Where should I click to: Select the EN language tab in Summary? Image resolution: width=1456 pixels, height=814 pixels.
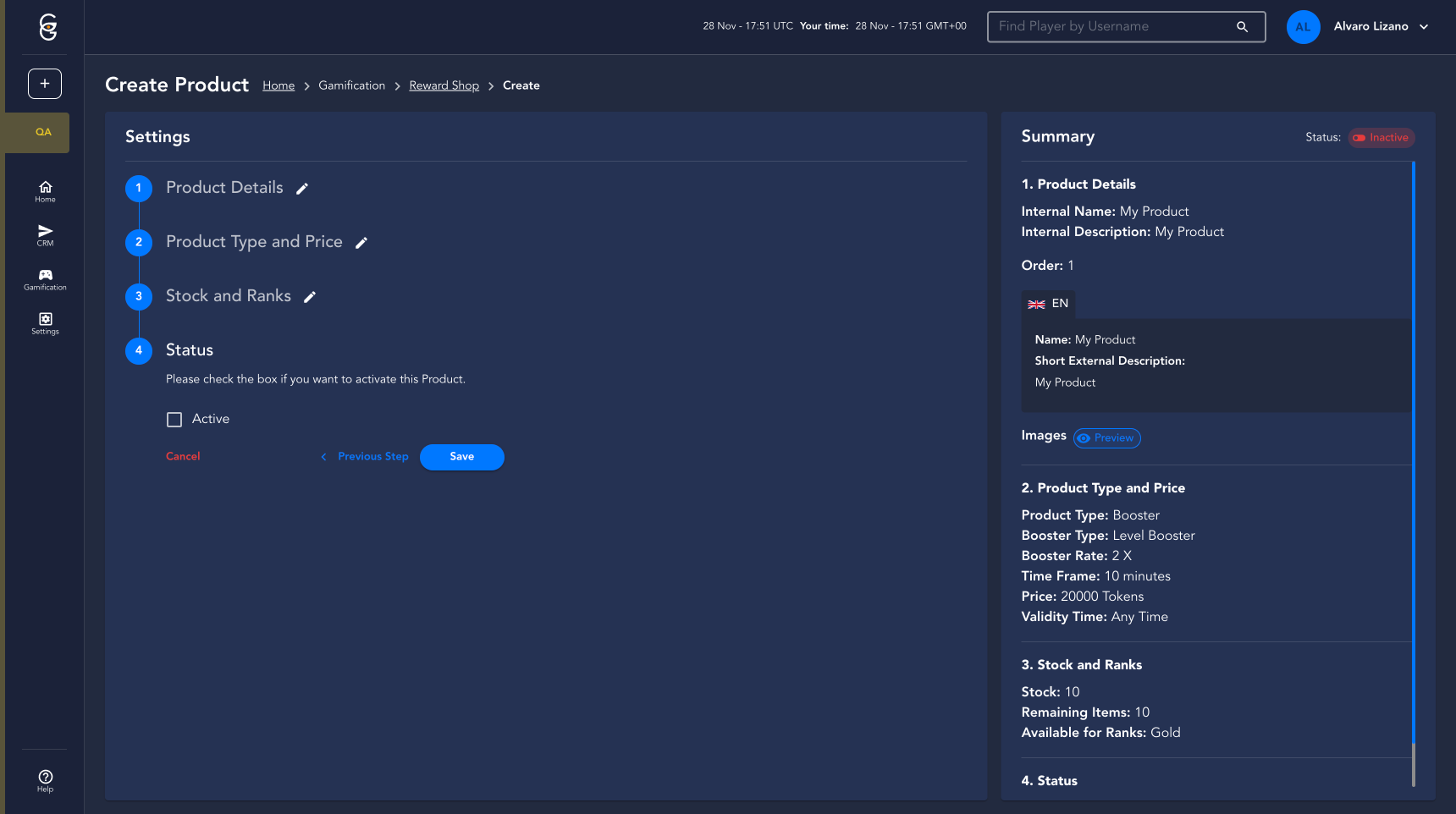coord(1048,304)
